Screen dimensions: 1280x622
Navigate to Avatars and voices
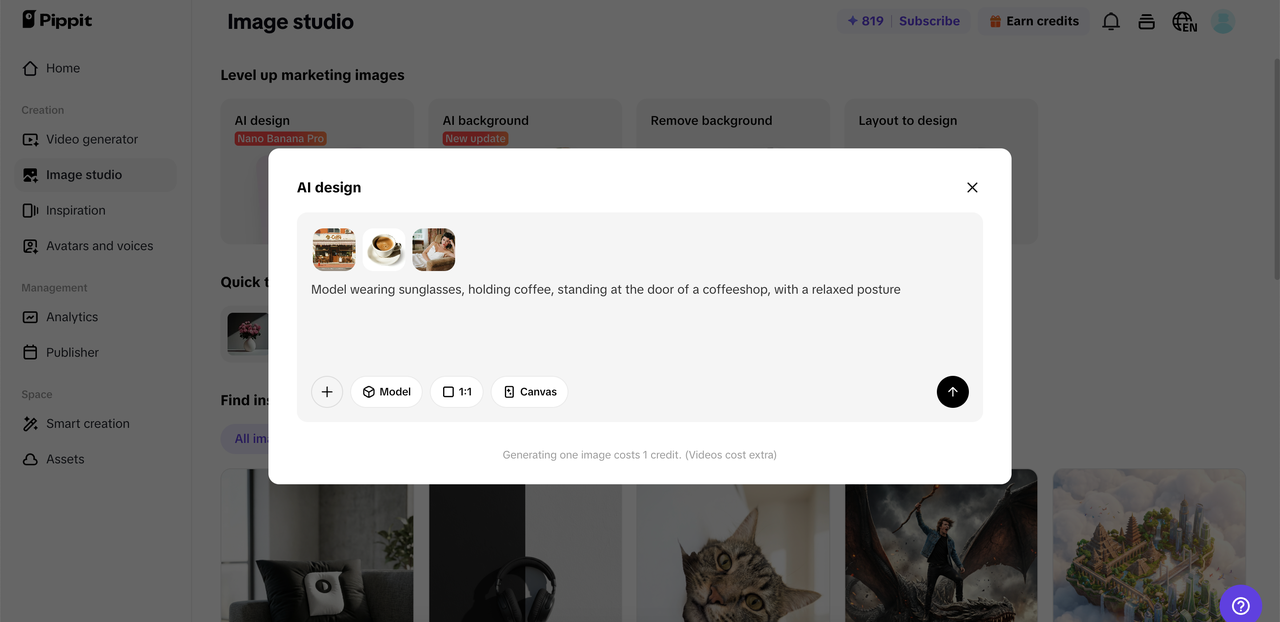[99, 246]
